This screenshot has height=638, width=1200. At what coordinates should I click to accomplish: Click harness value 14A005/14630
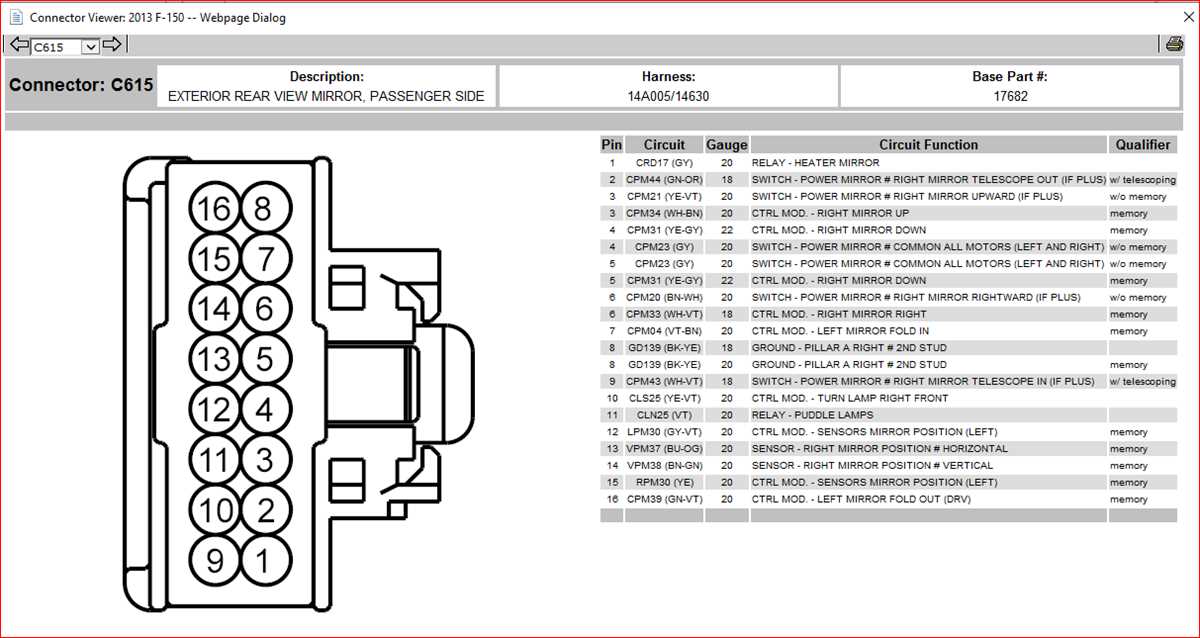pyautogui.click(x=668, y=97)
